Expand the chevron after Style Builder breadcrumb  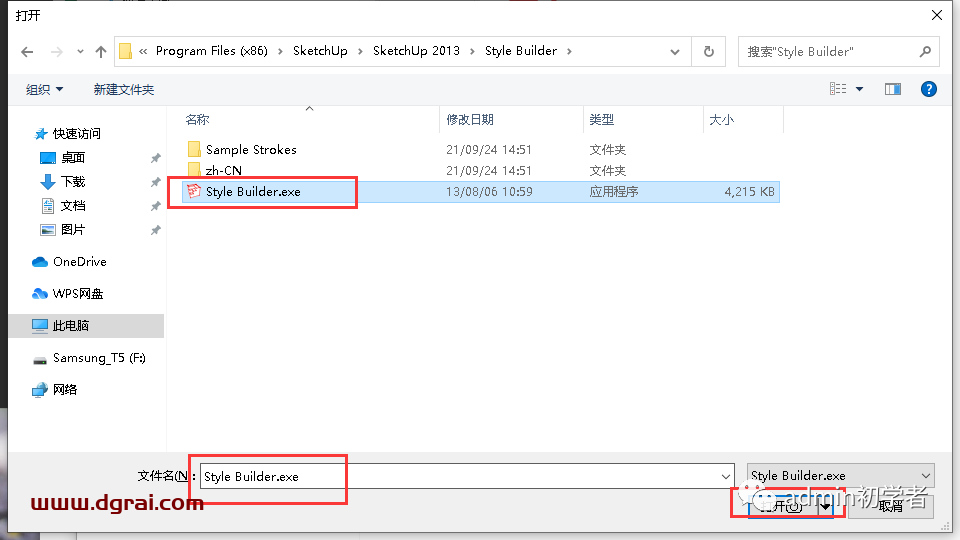click(569, 51)
